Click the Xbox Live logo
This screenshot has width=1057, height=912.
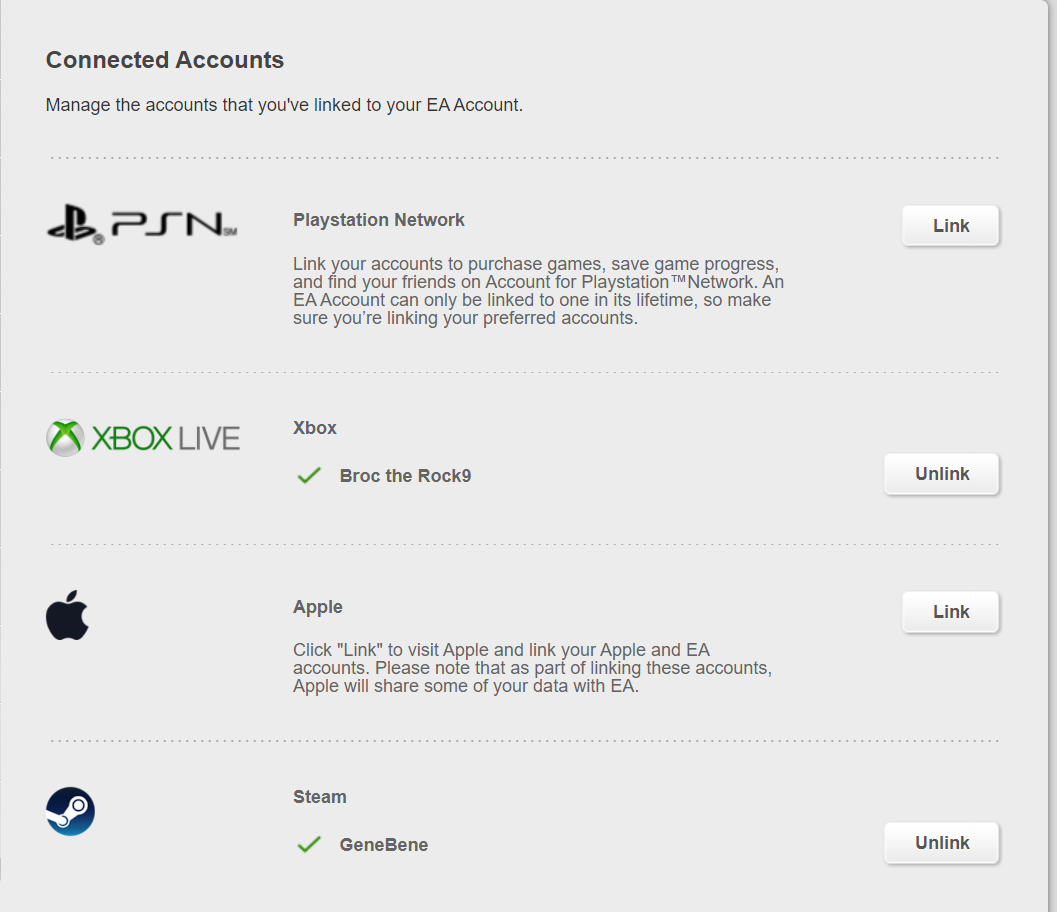[143, 438]
